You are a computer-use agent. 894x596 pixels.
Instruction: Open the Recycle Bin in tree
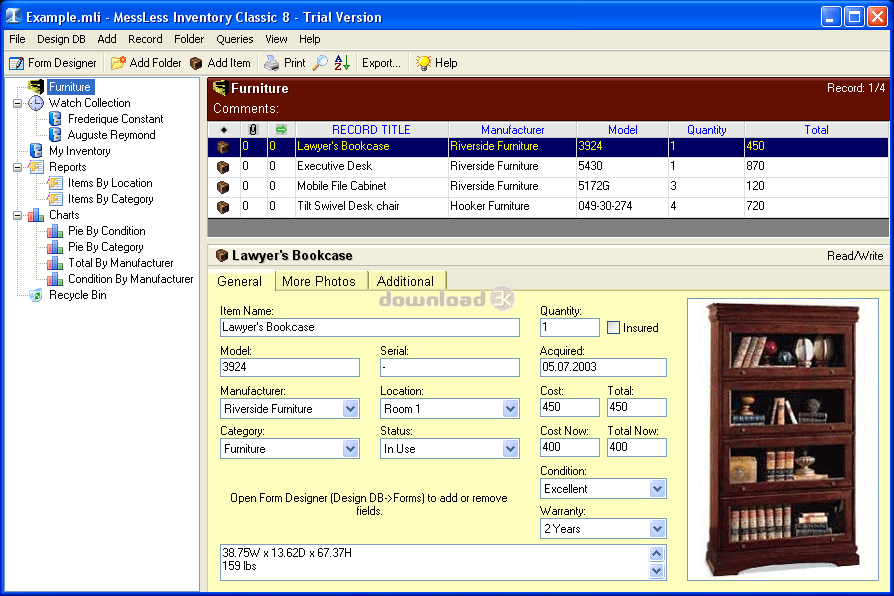coord(77,295)
